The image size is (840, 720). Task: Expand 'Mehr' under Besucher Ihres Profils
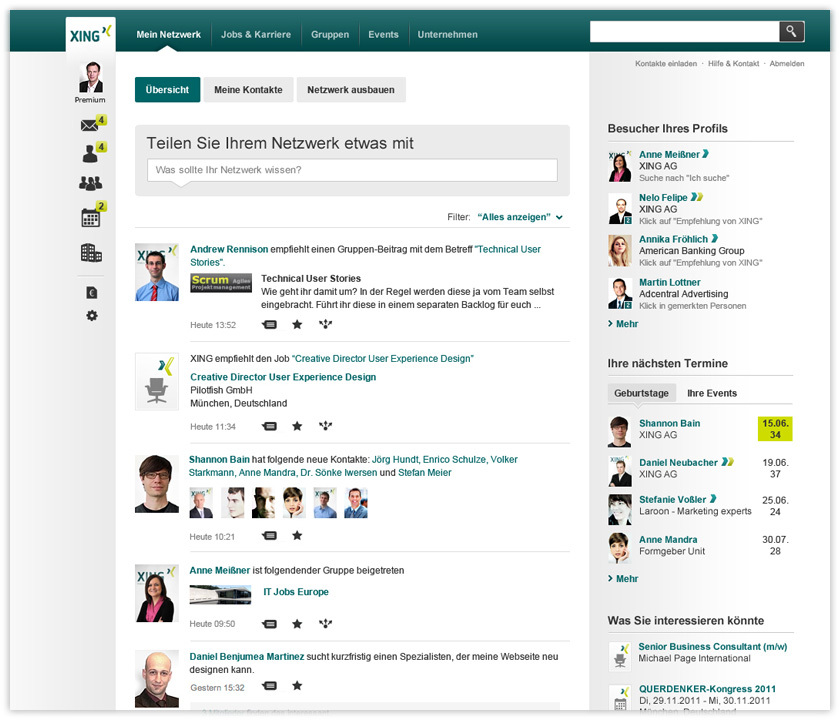coord(623,324)
